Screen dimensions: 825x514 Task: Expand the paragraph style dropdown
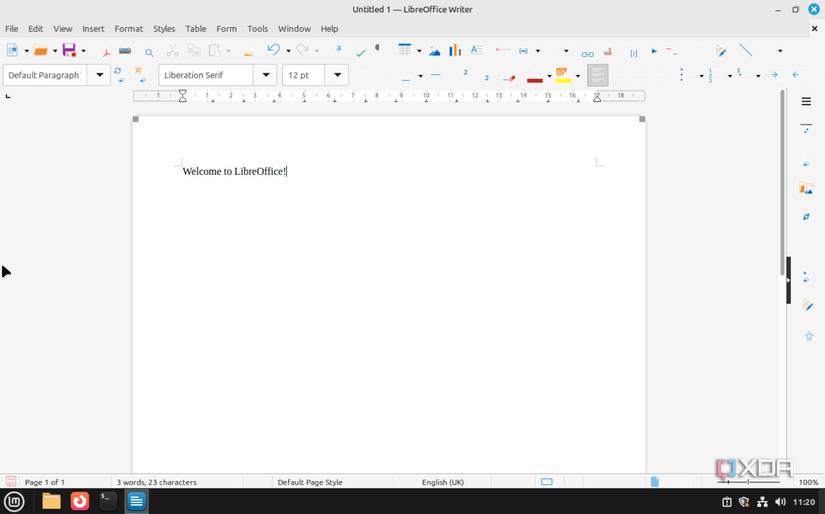click(x=99, y=75)
